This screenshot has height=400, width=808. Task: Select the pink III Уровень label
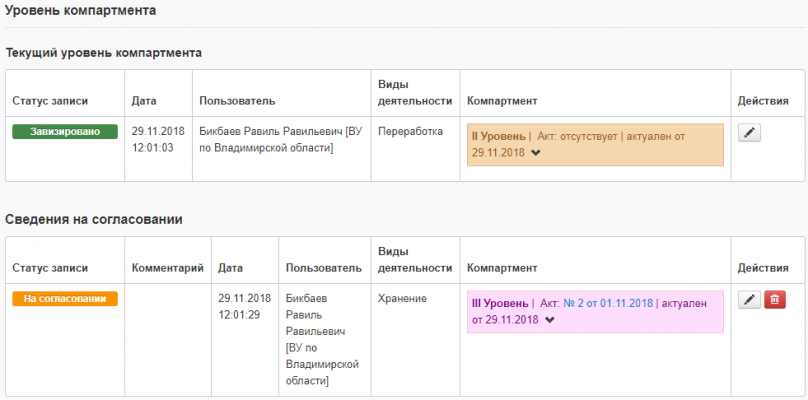coord(499,303)
